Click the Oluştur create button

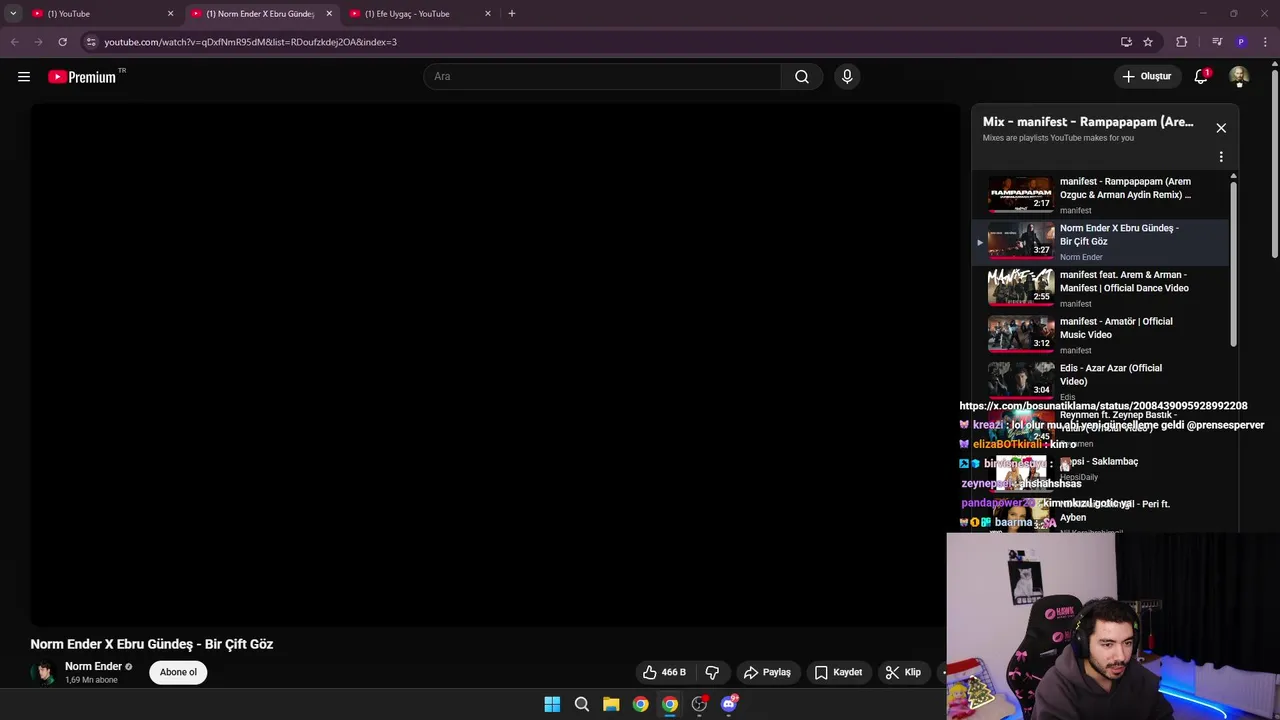pyautogui.click(x=1146, y=77)
